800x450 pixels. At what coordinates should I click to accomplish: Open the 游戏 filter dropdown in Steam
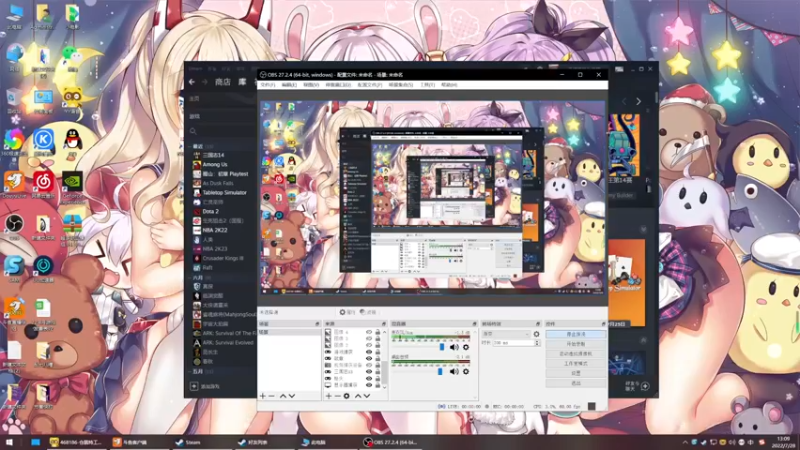[220, 116]
